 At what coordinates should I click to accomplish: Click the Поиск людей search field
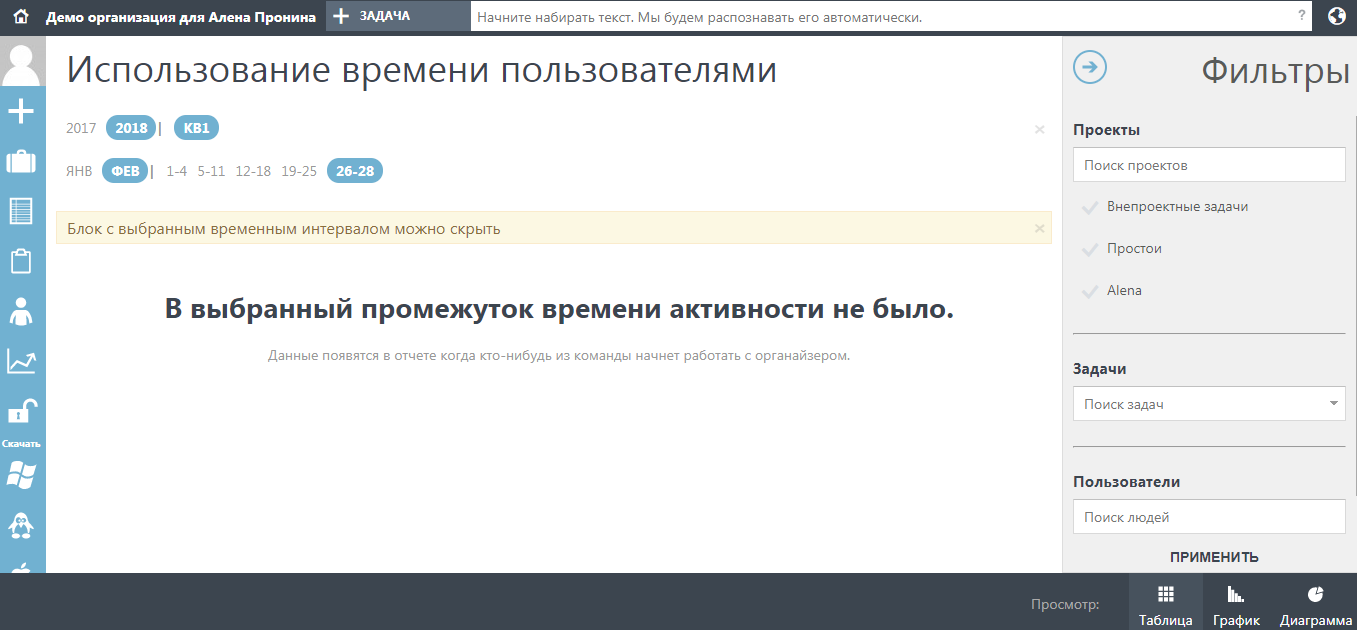(1209, 517)
